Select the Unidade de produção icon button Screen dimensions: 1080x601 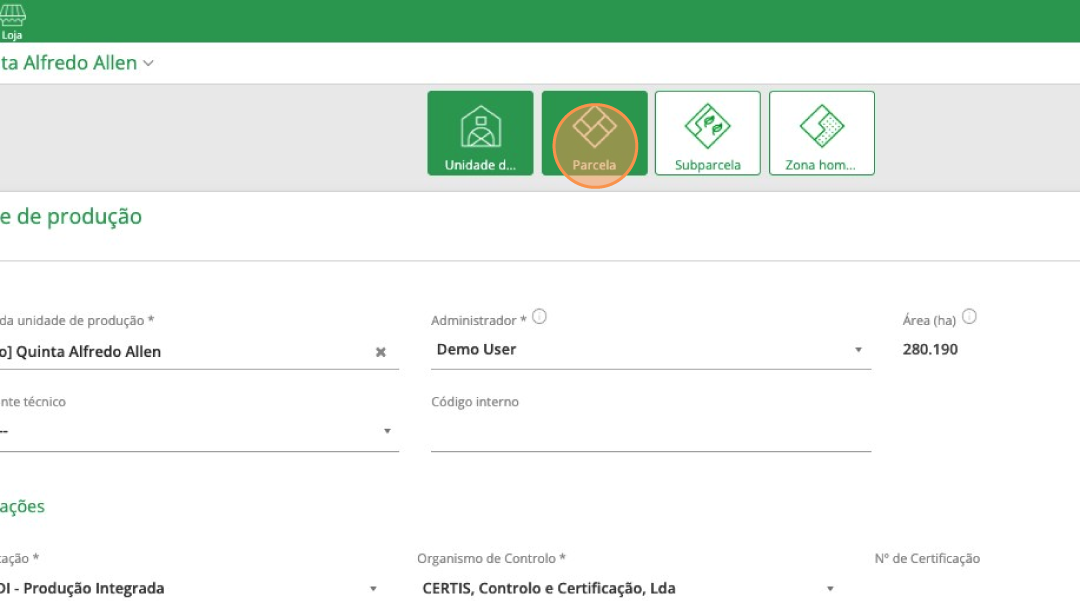pos(480,133)
